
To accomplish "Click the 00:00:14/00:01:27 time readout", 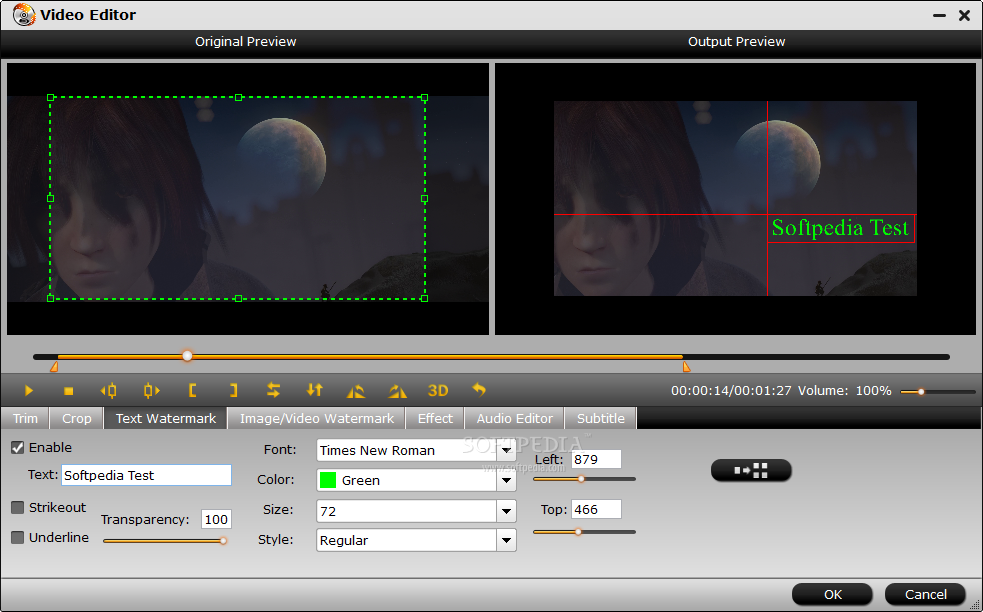I will (731, 391).
